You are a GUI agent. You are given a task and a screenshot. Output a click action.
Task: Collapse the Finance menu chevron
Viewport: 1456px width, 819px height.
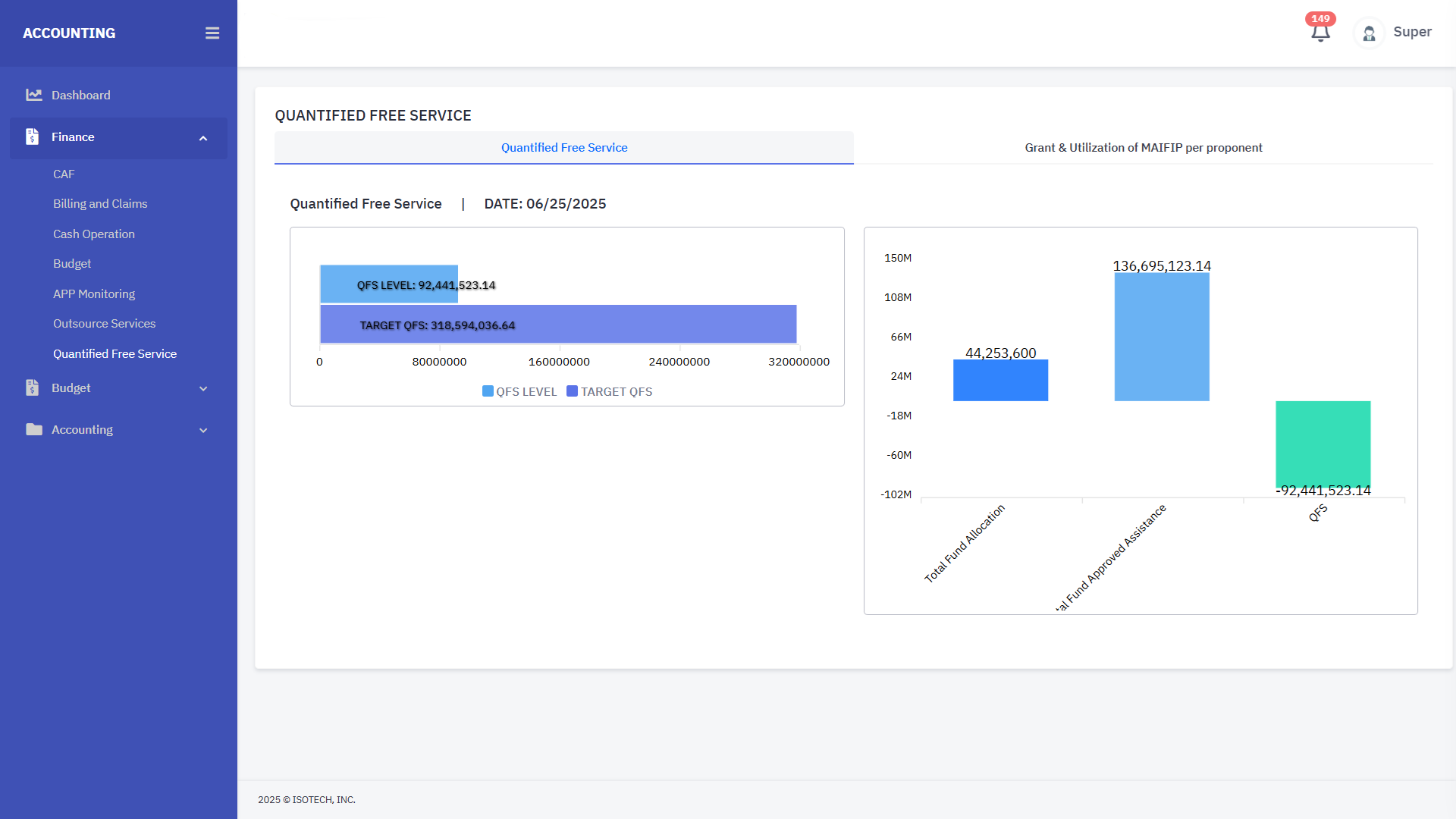coord(203,138)
